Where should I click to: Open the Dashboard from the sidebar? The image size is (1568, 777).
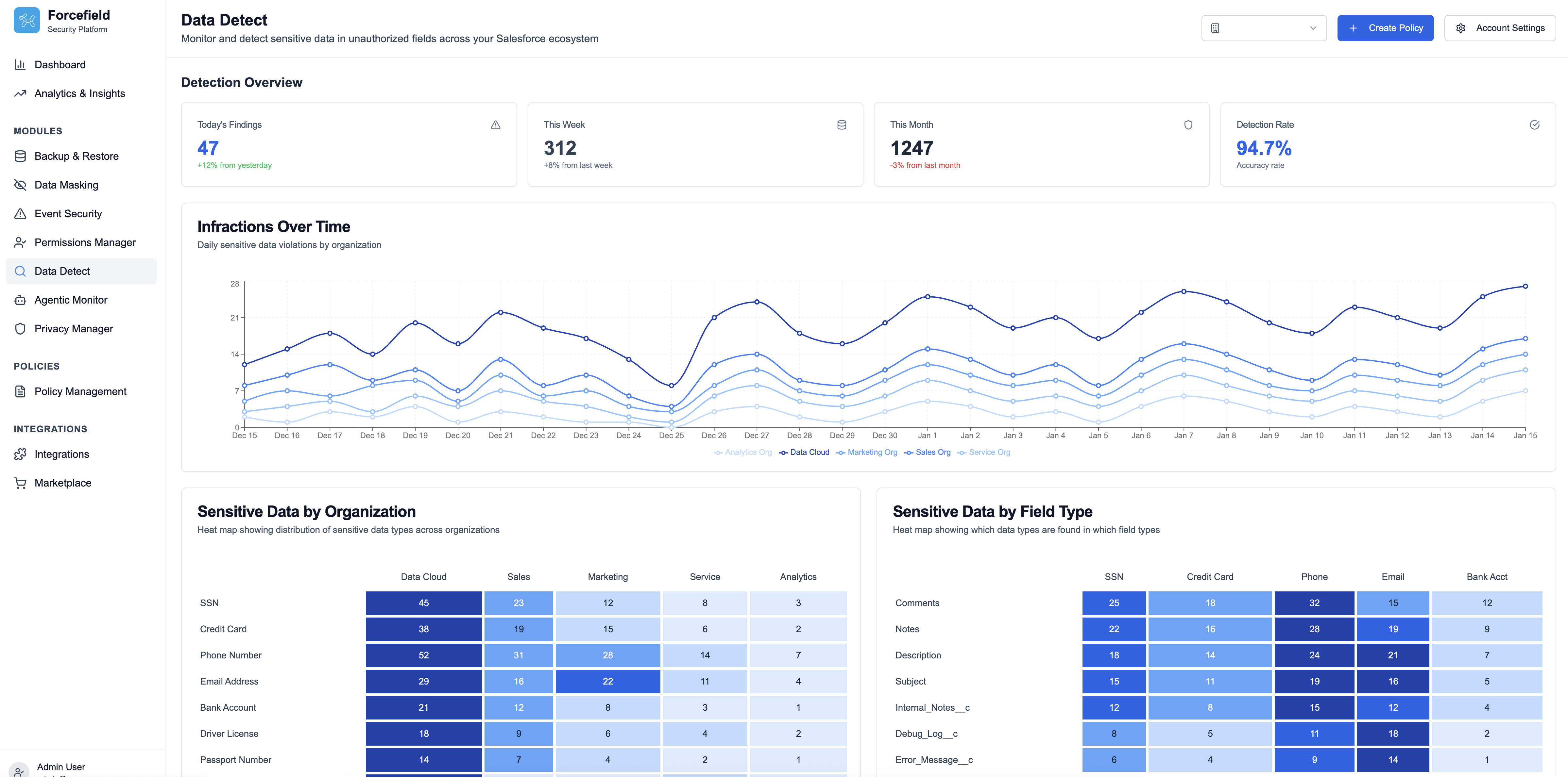click(59, 64)
